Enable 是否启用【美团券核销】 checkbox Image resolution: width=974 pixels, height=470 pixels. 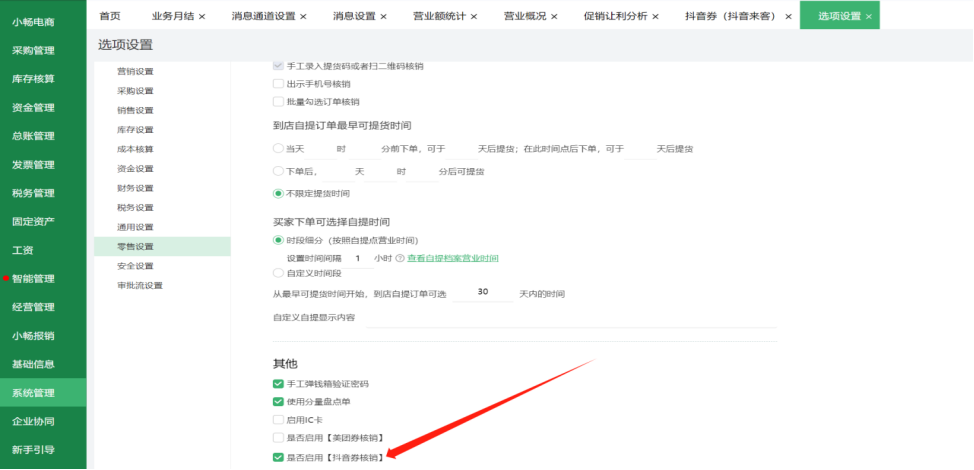278,438
